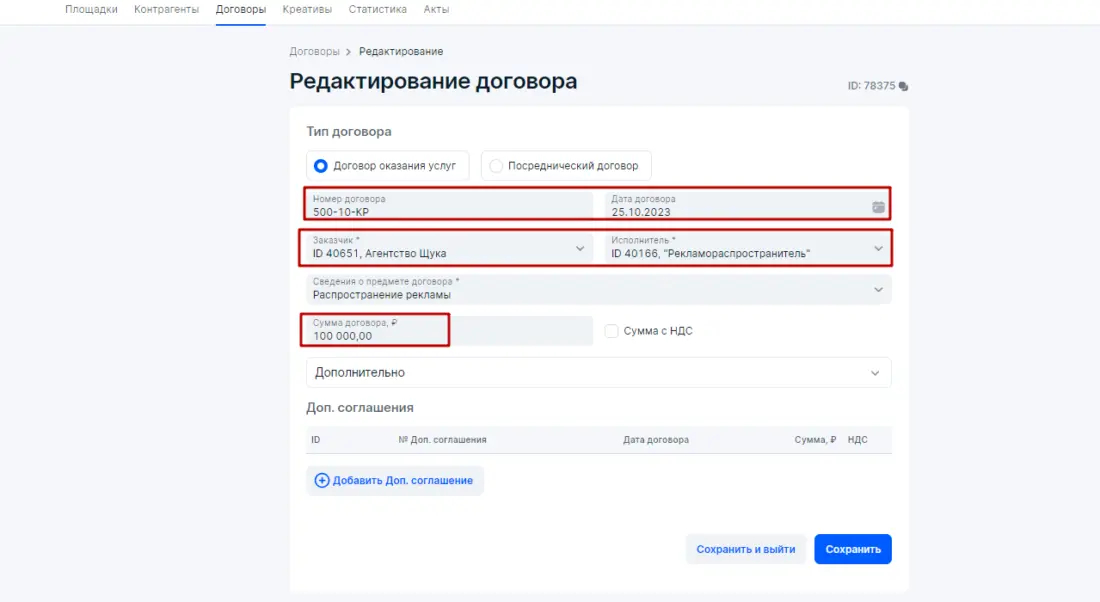
Task: Switch to the Площадки tab
Action: [91, 9]
